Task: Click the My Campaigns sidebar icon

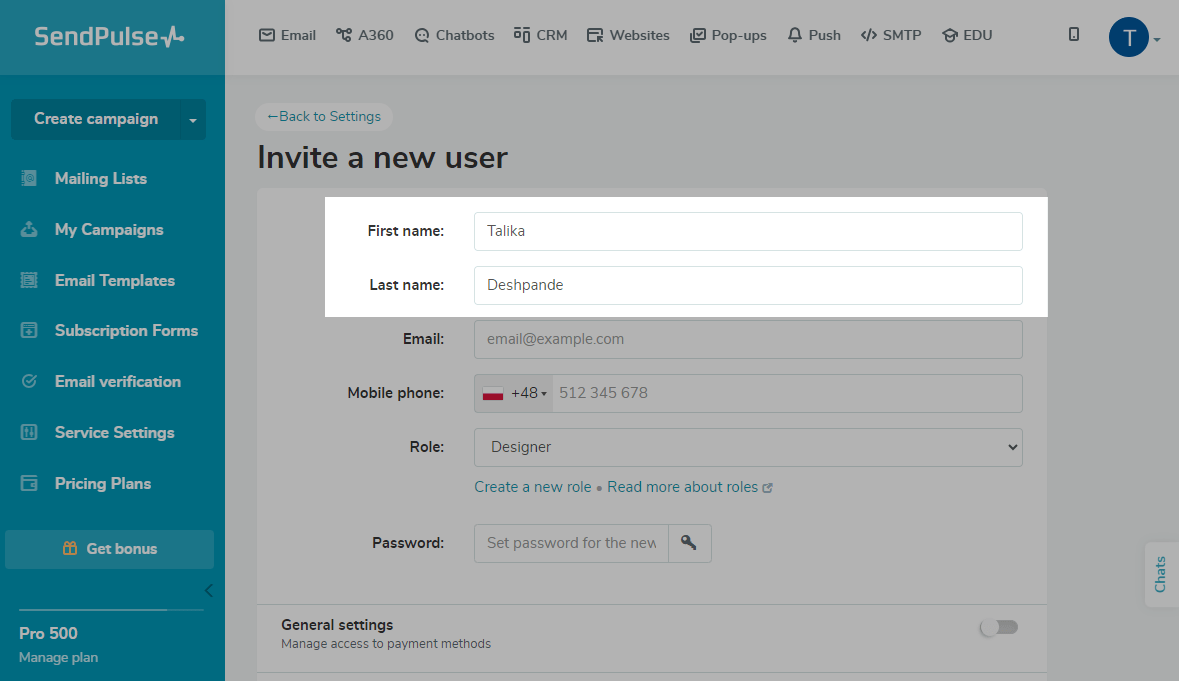Action: [x=29, y=230]
